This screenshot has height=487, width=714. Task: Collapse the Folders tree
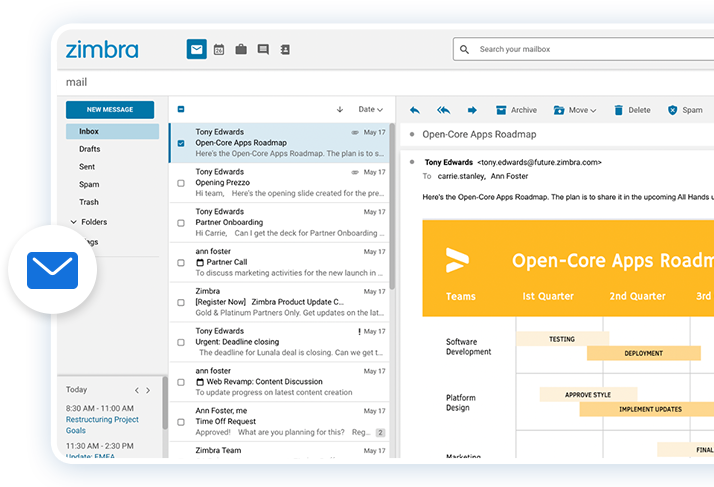coord(74,222)
